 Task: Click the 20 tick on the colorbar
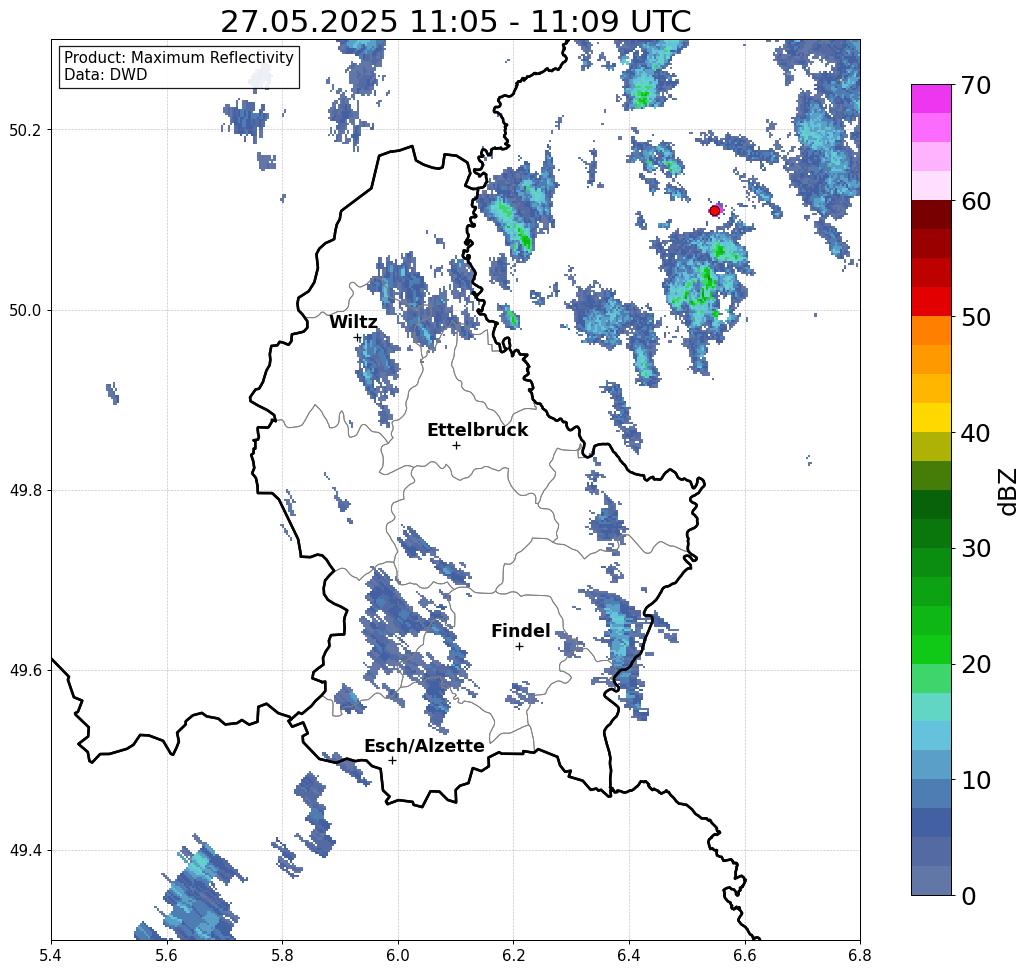[x=975, y=664]
